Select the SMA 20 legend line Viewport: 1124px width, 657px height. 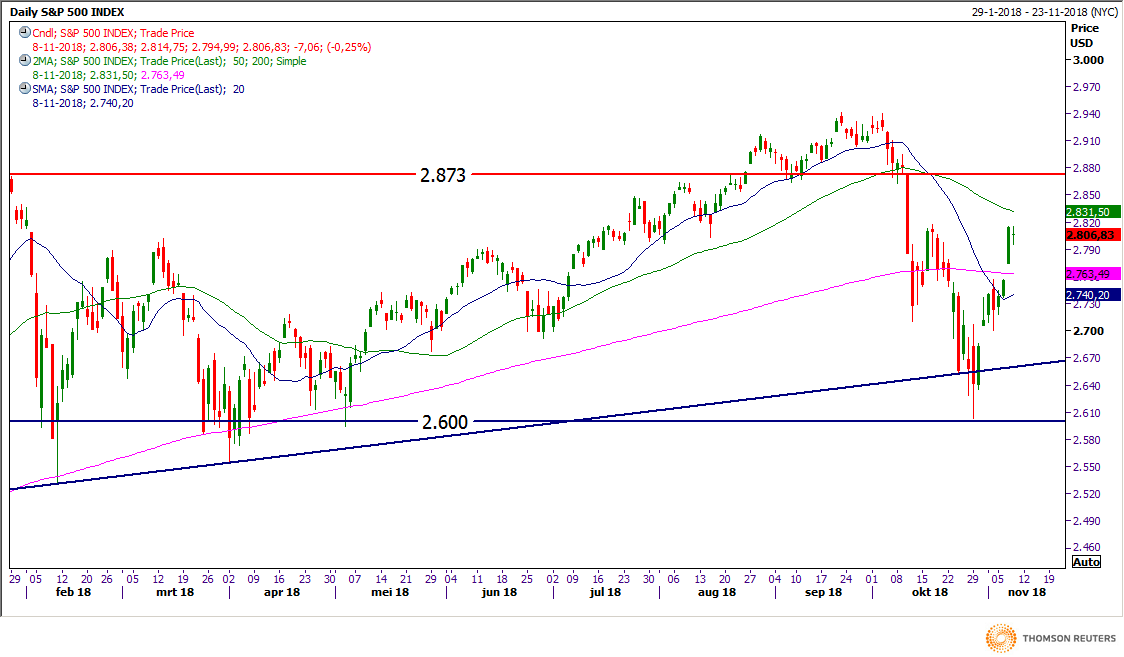[x=138, y=89]
